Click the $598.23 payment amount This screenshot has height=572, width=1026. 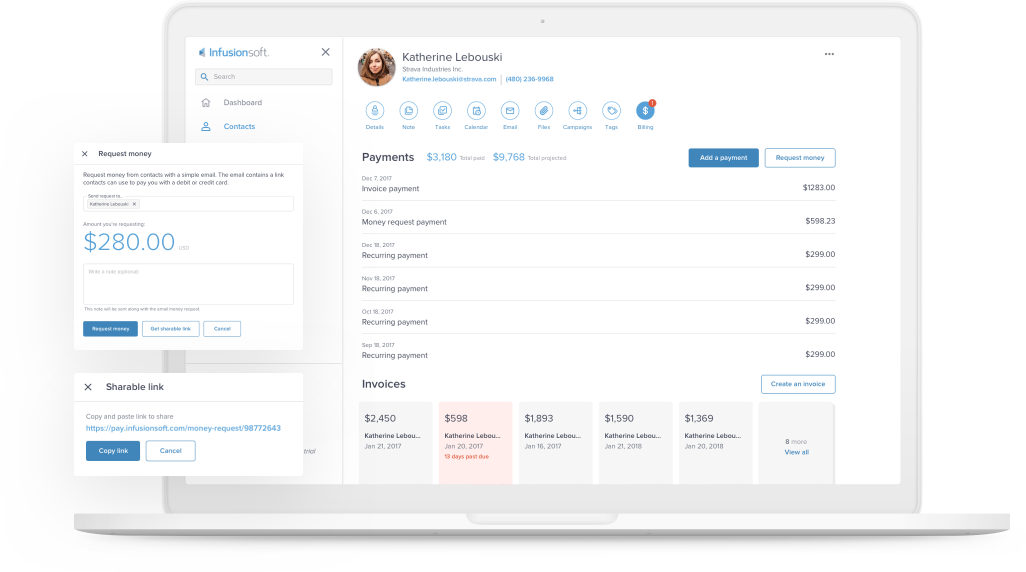click(x=820, y=221)
